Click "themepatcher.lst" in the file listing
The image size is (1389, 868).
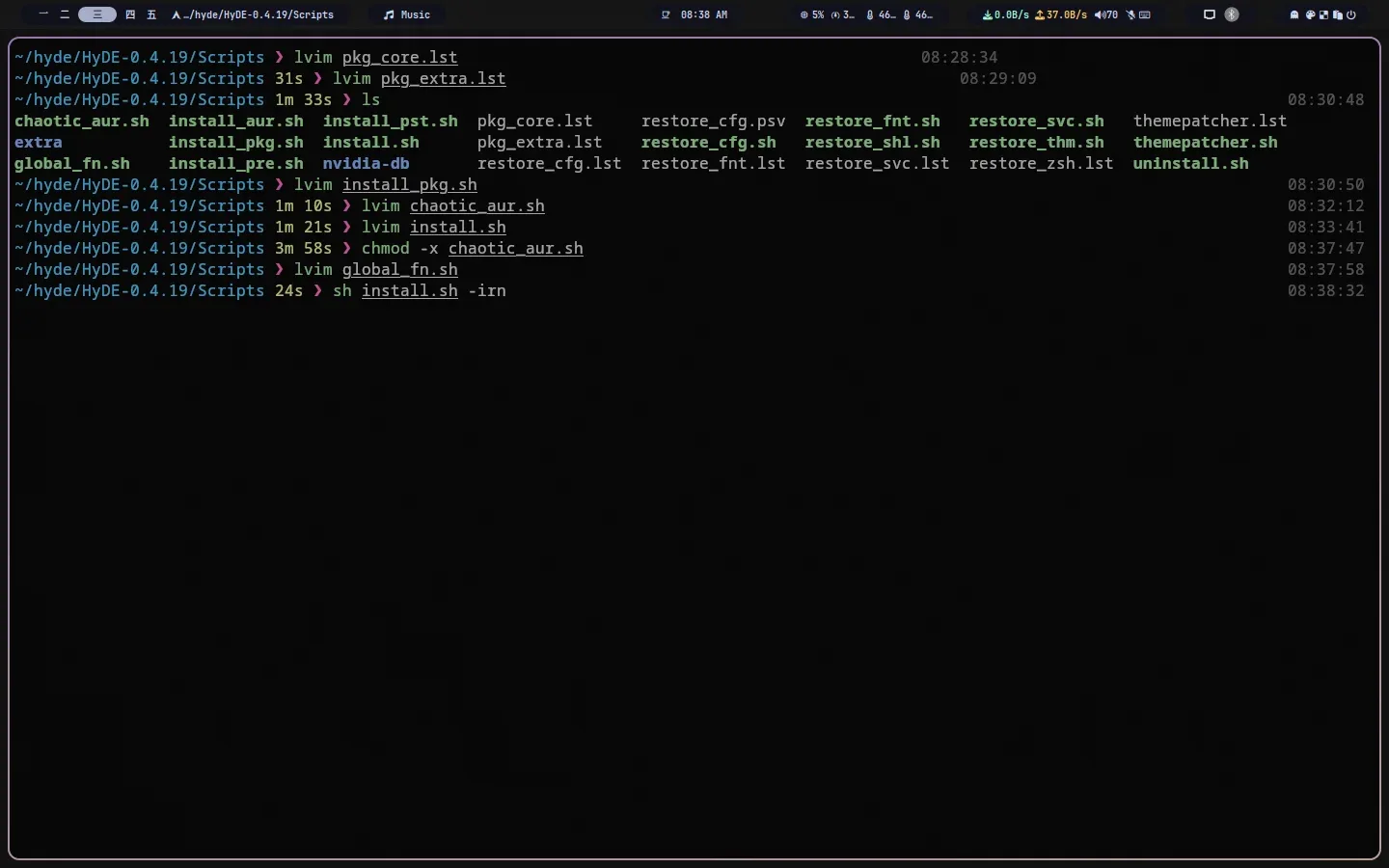(x=1211, y=121)
